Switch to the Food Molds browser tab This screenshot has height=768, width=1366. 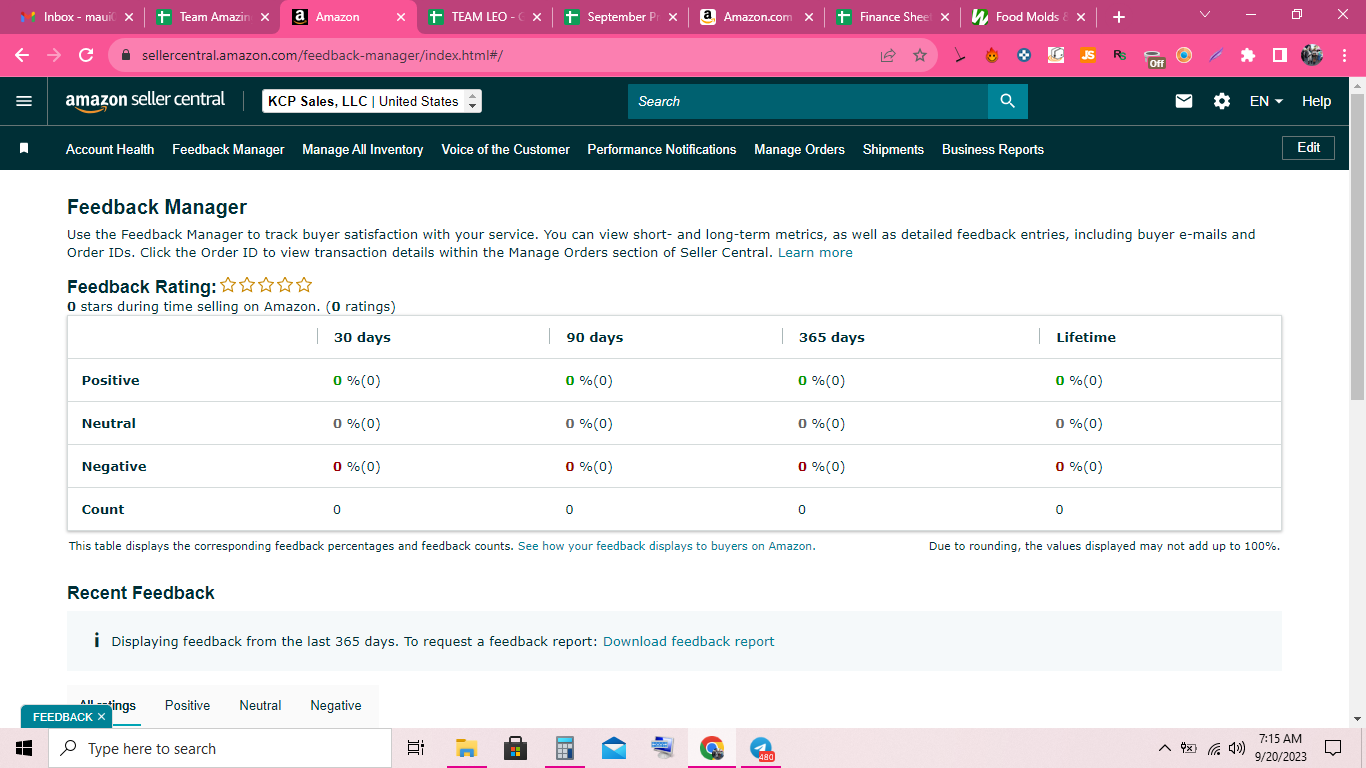click(x=1026, y=17)
